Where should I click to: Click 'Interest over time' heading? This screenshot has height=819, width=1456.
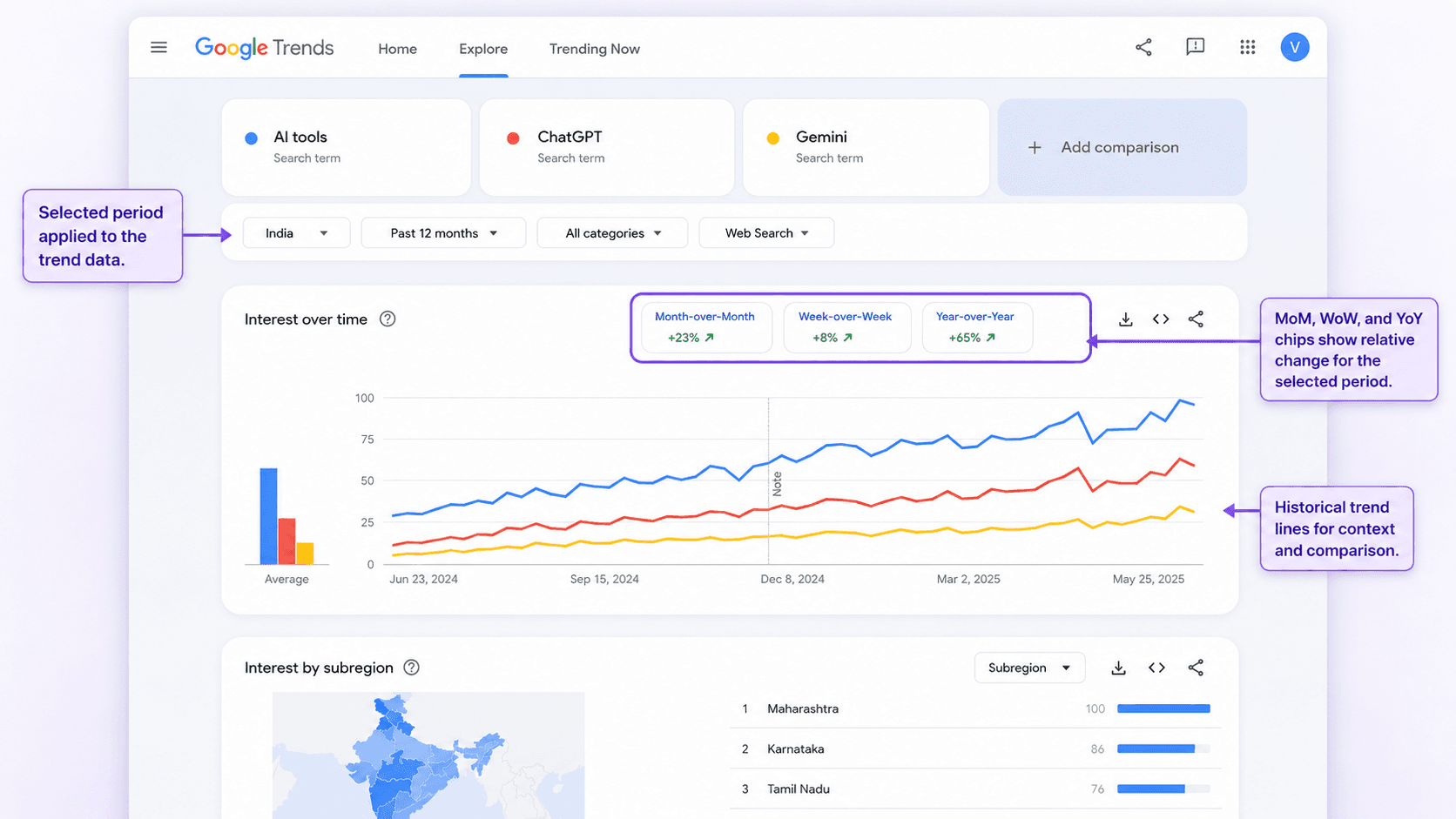(x=306, y=319)
